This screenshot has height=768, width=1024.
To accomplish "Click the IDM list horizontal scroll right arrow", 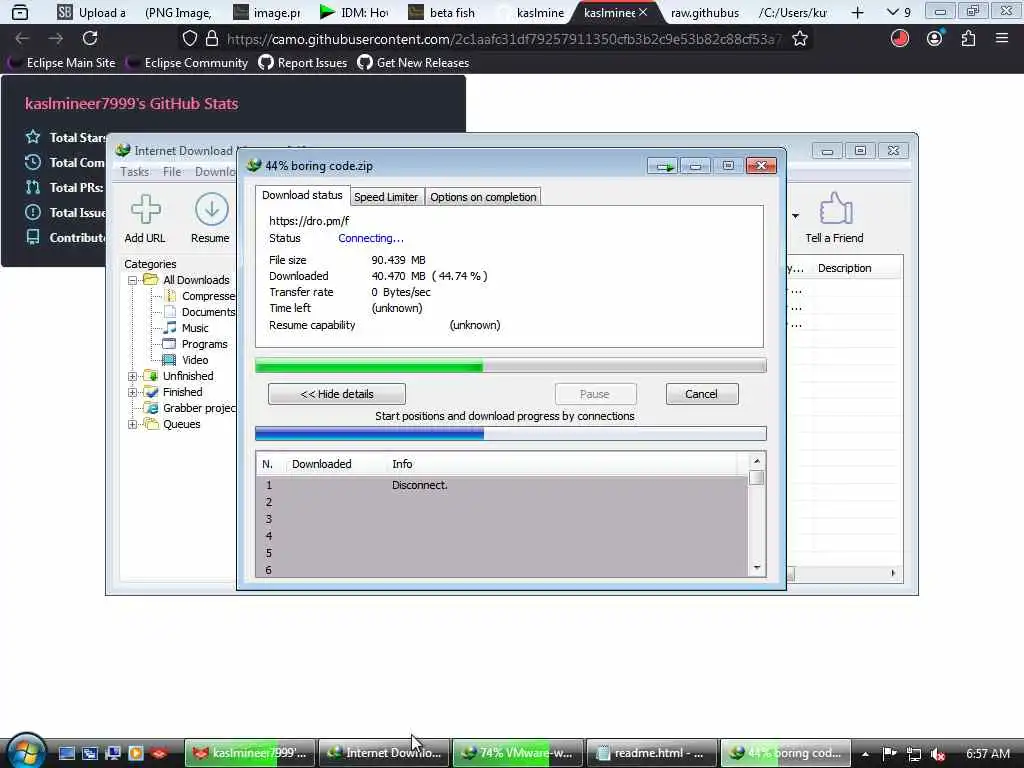I will tap(893, 573).
